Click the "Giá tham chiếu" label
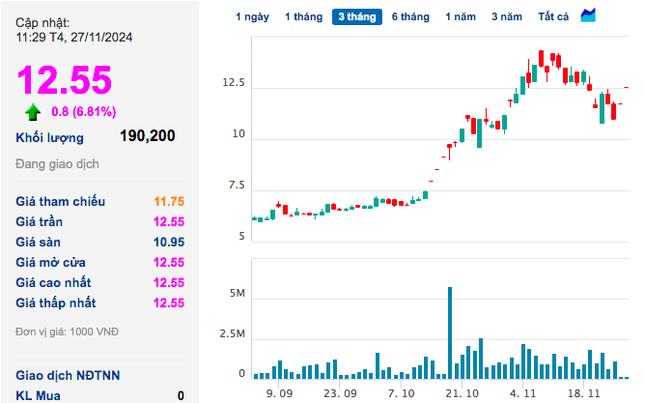Image resolution: width=645 pixels, height=403 pixels. 60,201
